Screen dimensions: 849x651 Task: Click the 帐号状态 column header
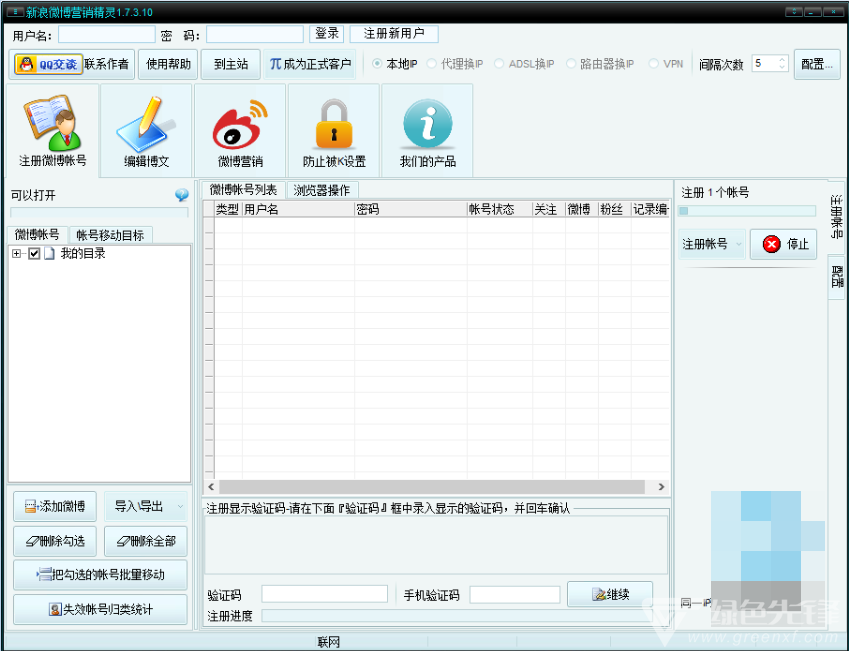coord(499,210)
